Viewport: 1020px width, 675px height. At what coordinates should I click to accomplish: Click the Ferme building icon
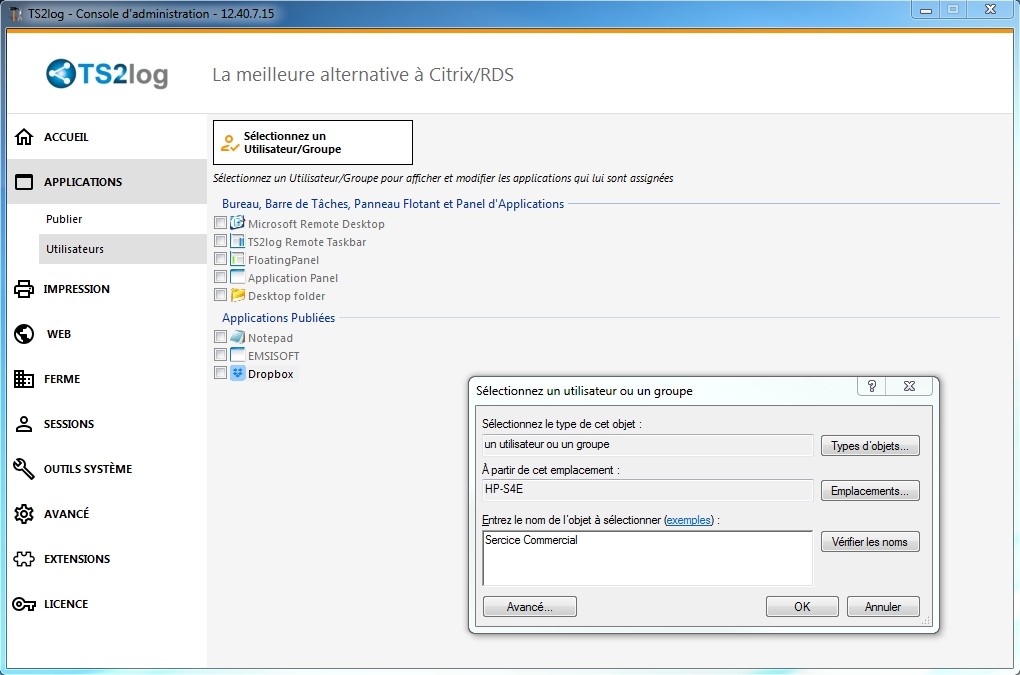pyautogui.click(x=24, y=378)
